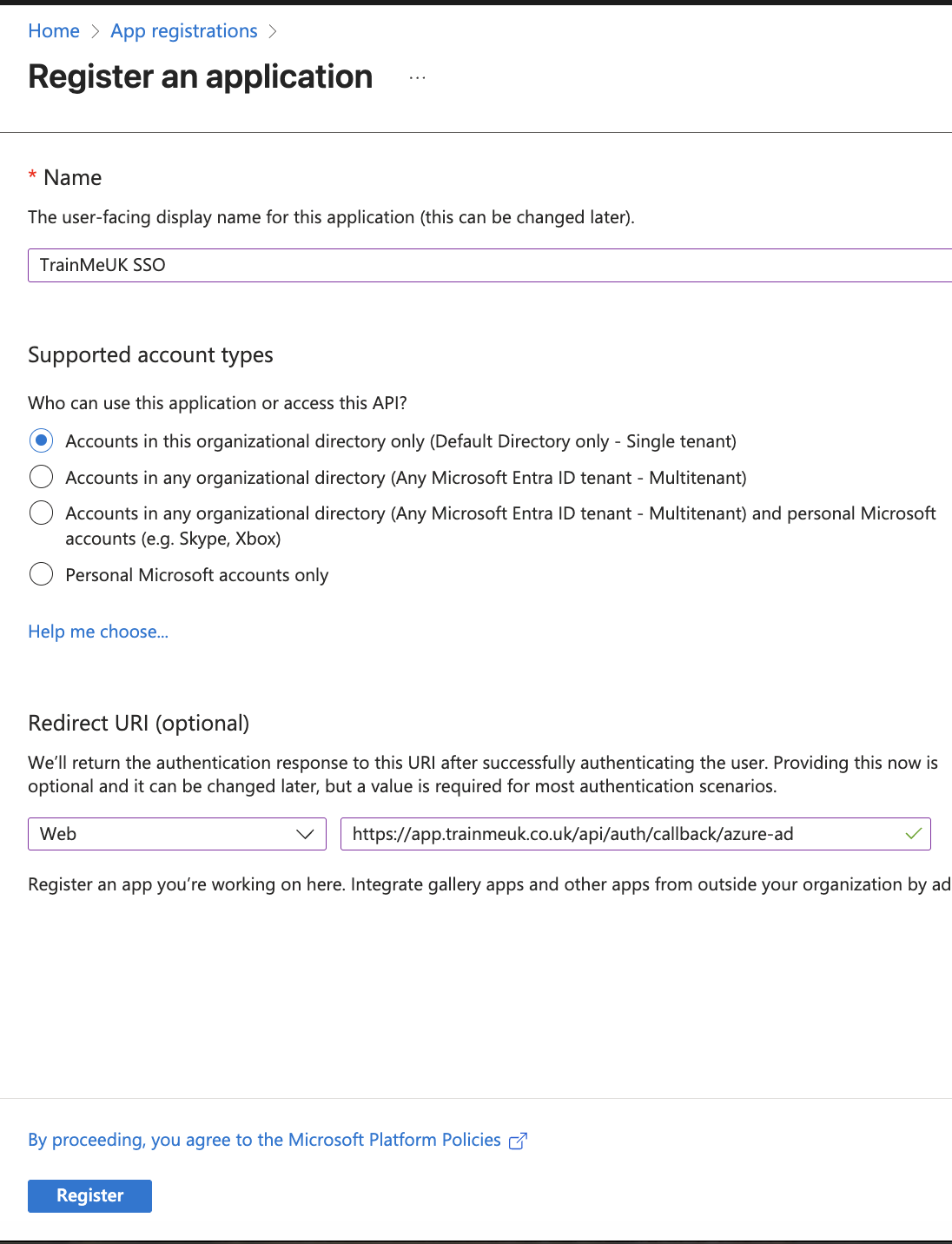Click the Register button

(x=89, y=1195)
